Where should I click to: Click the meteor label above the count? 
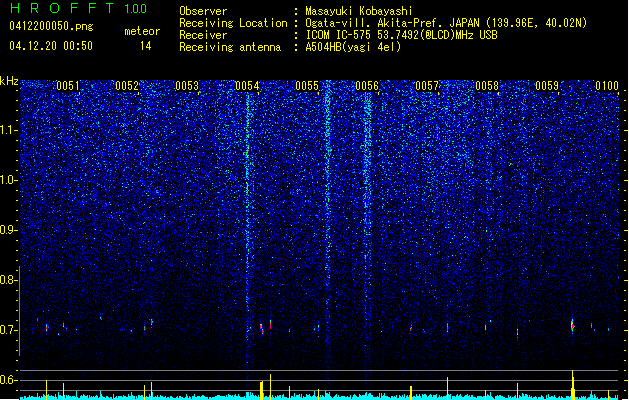coord(142,31)
